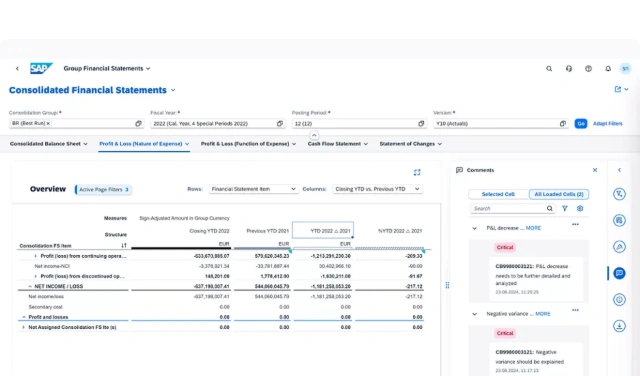The height and width of the screenshot is (376, 640).
Task: Expand Not Assigned Consolidation FS Item row
Action: click(23, 327)
